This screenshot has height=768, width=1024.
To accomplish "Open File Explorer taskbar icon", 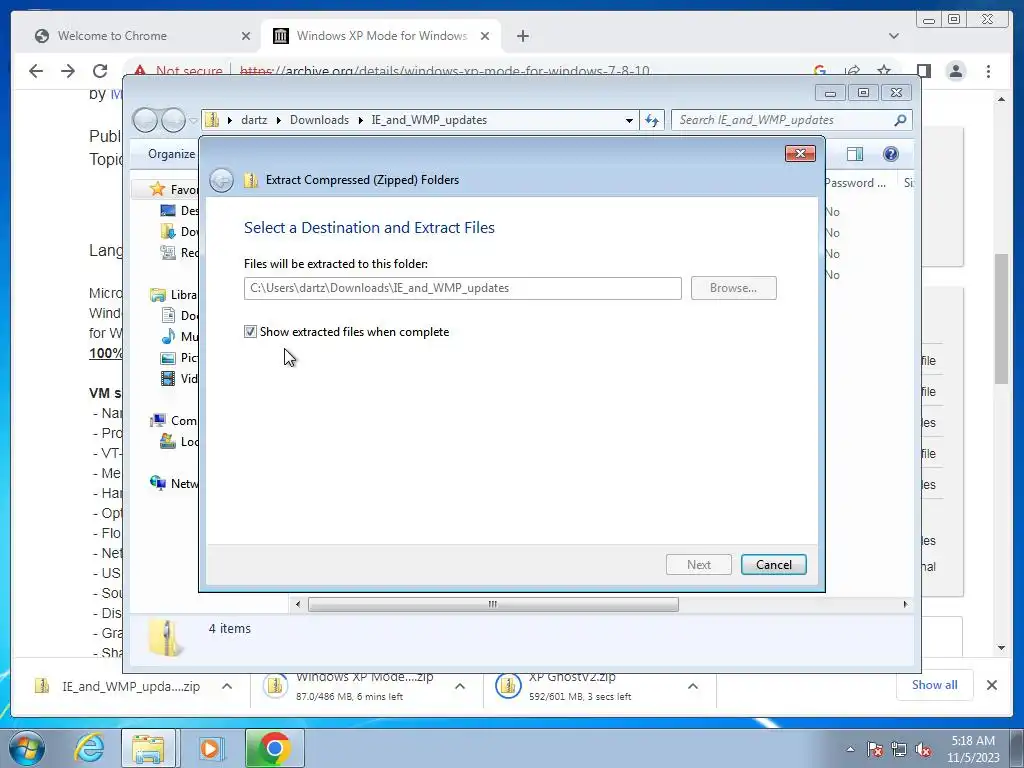I will tap(148, 748).
